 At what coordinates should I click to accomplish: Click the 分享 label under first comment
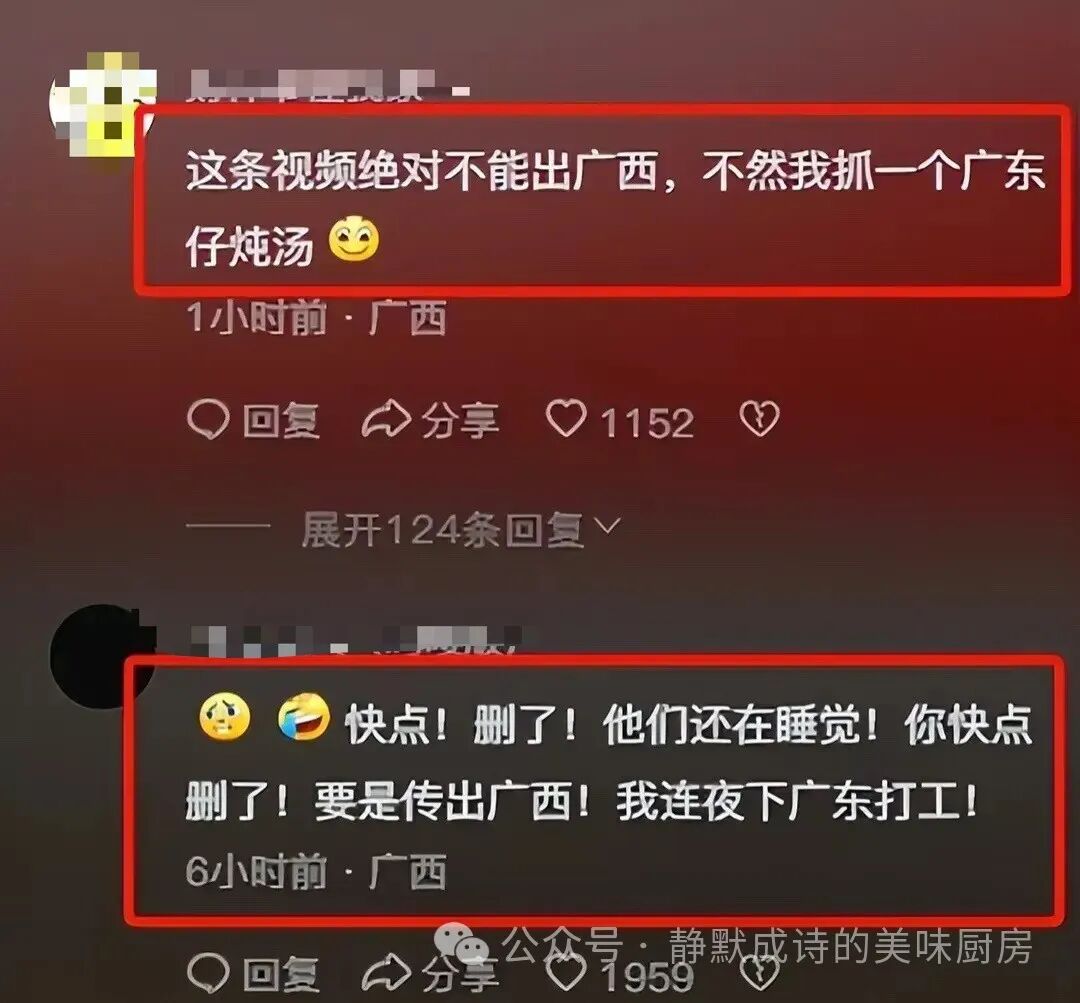coord(459,420)
